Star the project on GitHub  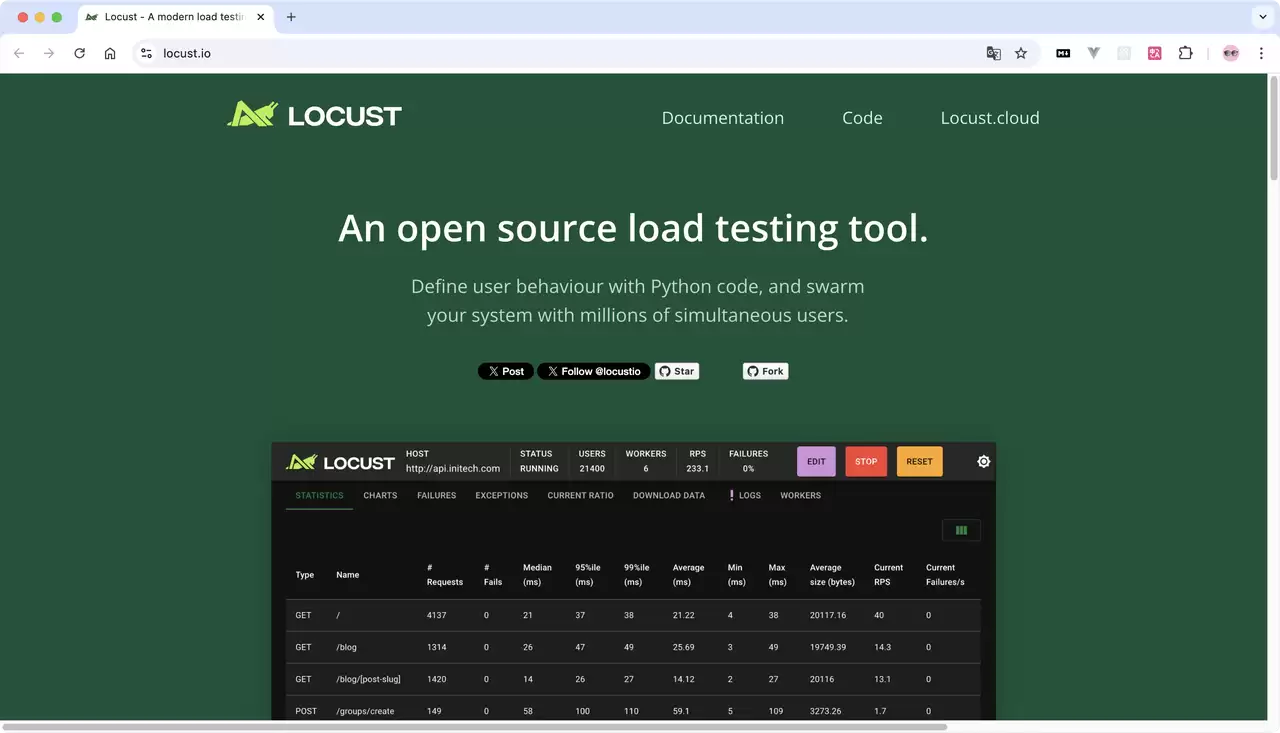click(677, 371)
